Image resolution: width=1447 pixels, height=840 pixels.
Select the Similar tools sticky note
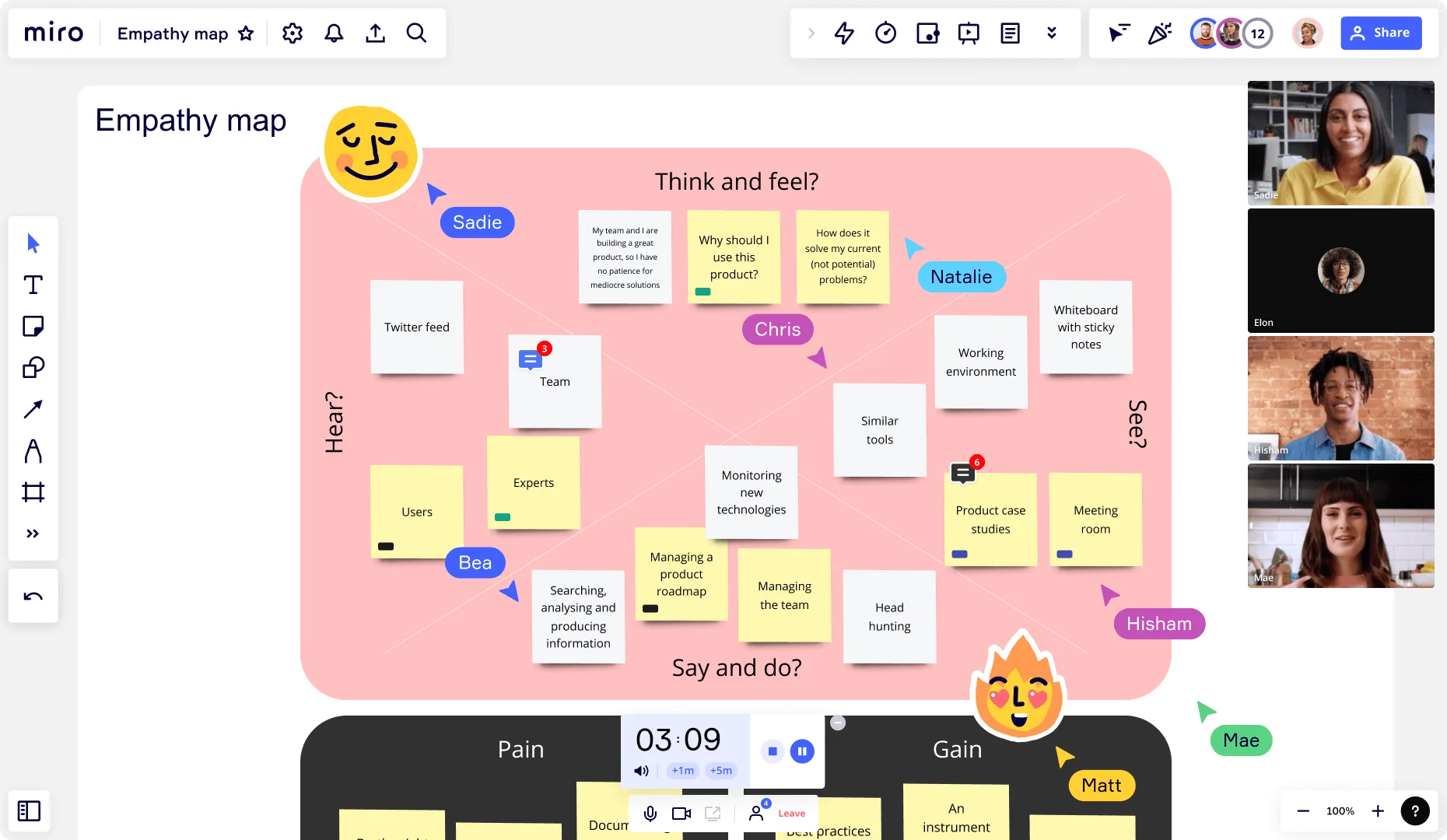coord(880,430)
